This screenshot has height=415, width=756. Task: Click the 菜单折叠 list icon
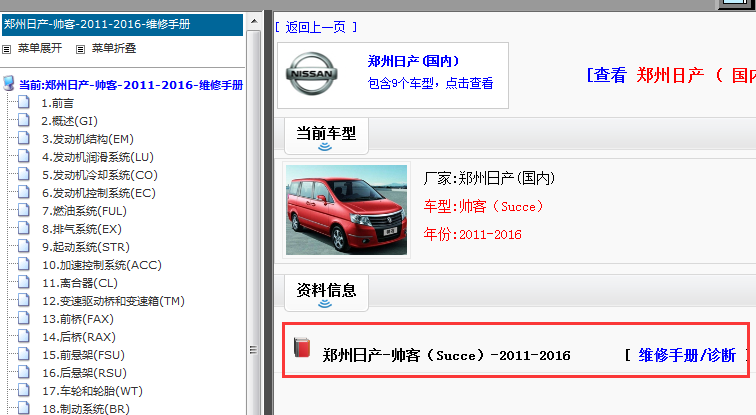tap(81, 48)
